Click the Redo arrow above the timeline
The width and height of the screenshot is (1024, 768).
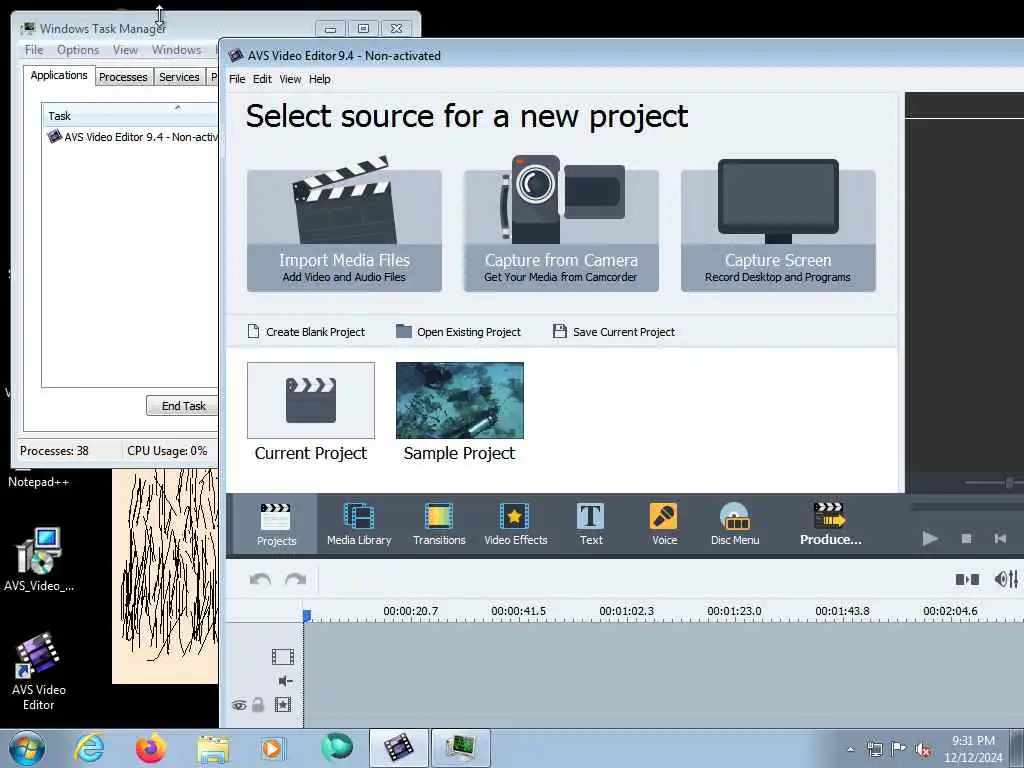(x=295, y=579)
